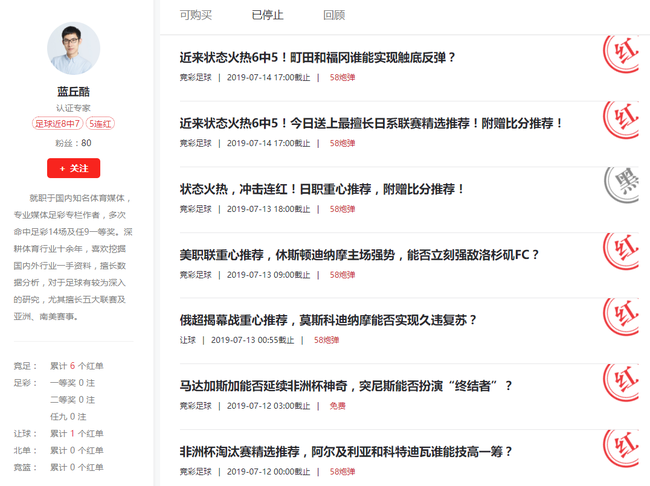Image resolution: width=650 pixels, height=486 pixels.
Task: Click the 5连红 badge
Action: coord(100,124)
